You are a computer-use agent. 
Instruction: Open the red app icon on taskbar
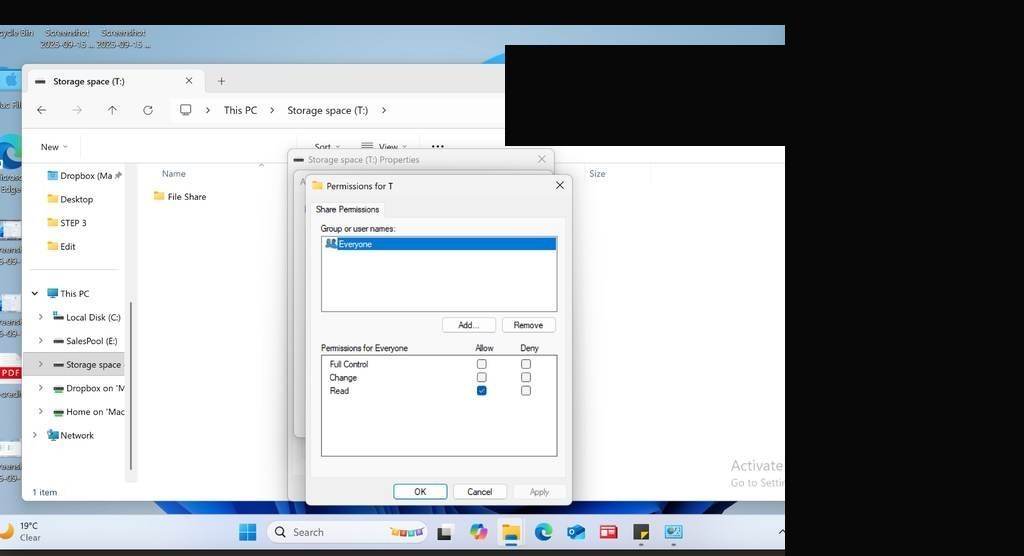(x=609, y=532)
